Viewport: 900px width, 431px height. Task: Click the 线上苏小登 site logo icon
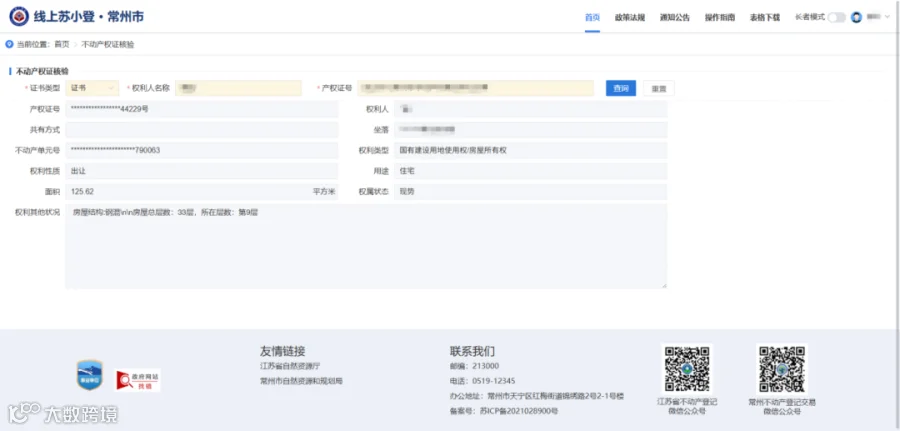tap(19, 16)
